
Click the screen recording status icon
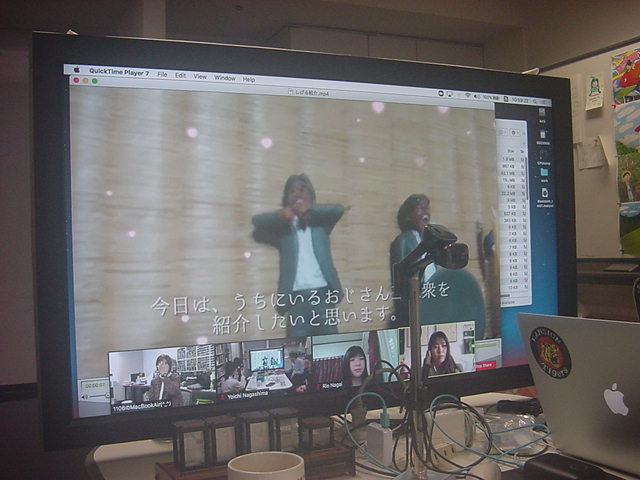tap(441, 93)
